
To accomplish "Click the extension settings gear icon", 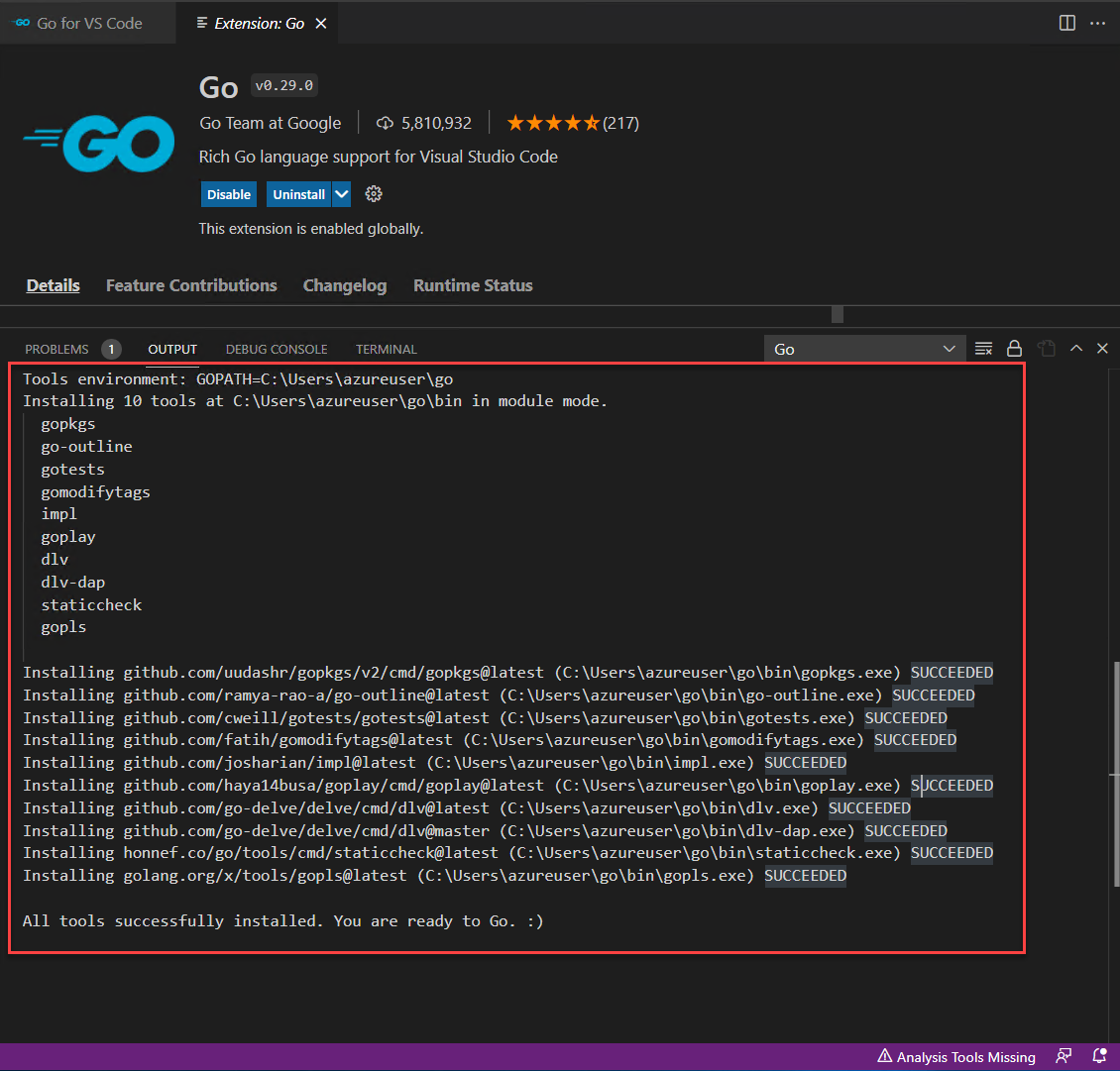I will click(x=374, y=194).
